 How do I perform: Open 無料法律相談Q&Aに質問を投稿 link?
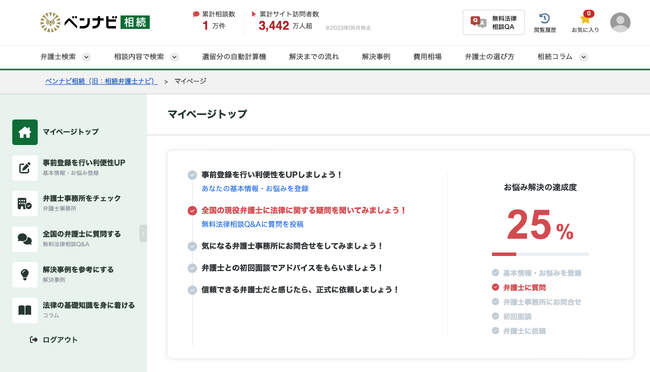point(252,224)
